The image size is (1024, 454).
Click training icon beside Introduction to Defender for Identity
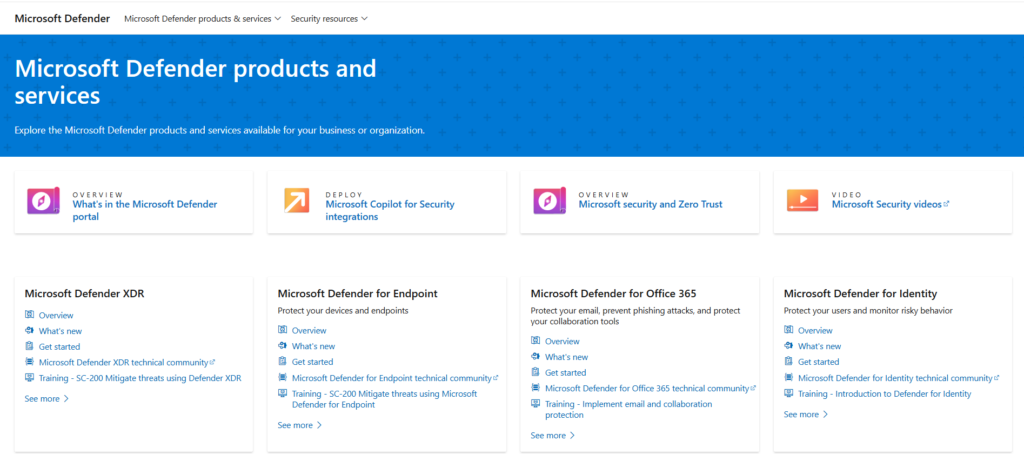click(x=788, y=393)
